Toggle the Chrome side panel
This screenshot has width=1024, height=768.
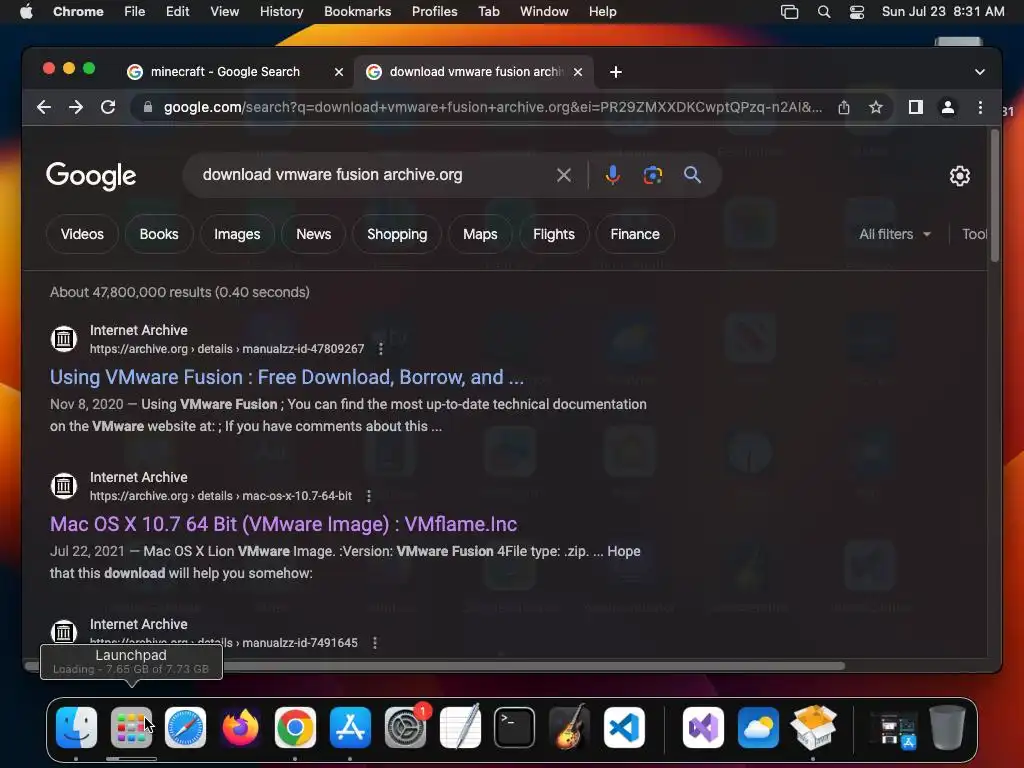click(x=916, y=107)
